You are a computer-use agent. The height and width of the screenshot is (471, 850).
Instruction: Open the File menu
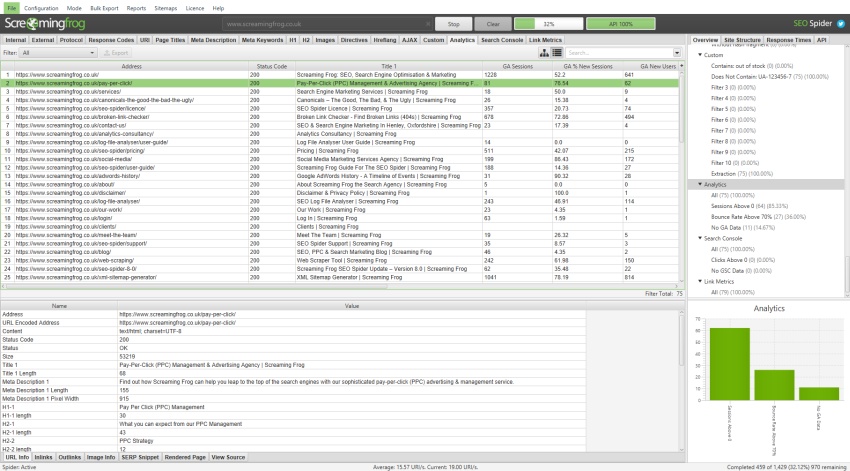click(11, 8)
